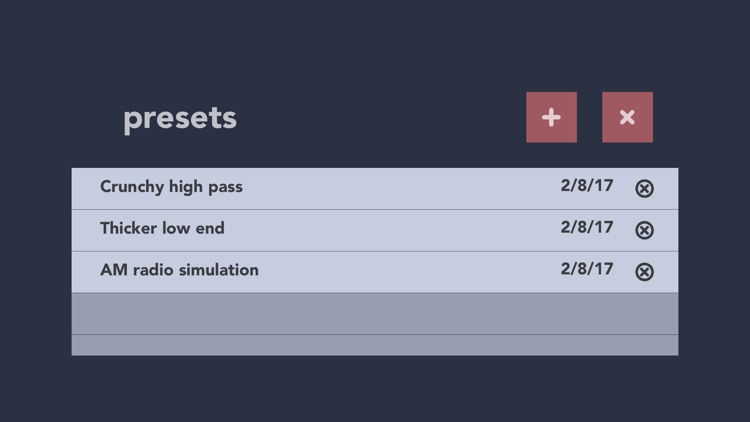Choose the AM radio simulation preset name
The width and height of the screenshot is (750, 422).
[x=179, y=270]
